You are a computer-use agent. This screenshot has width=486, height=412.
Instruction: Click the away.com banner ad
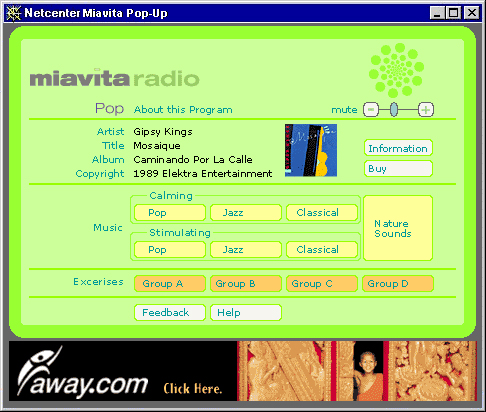[x=243, y=371]
